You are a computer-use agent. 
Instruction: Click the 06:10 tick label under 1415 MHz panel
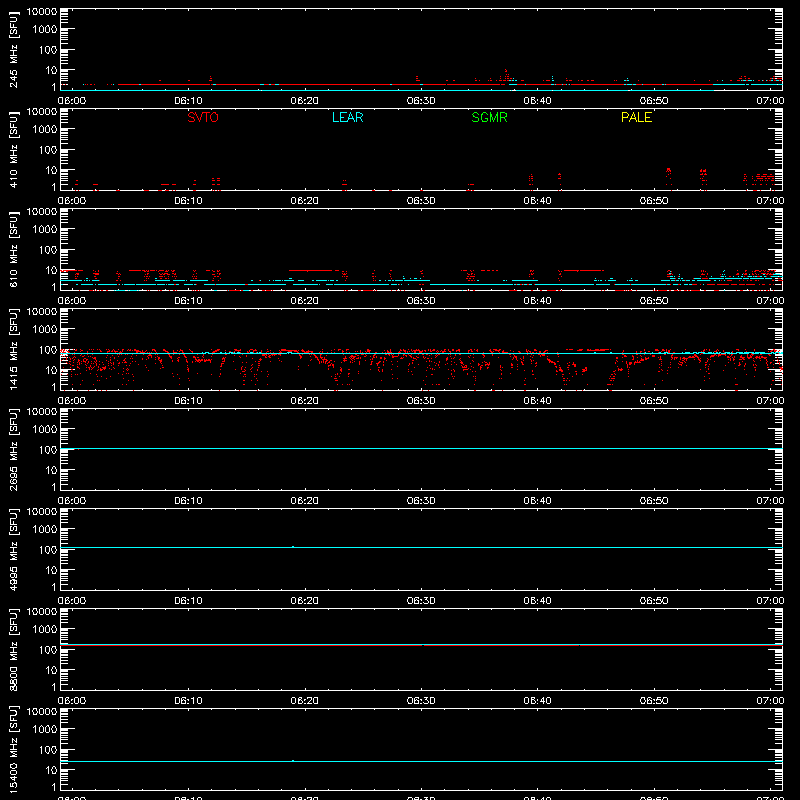point(188,401)
